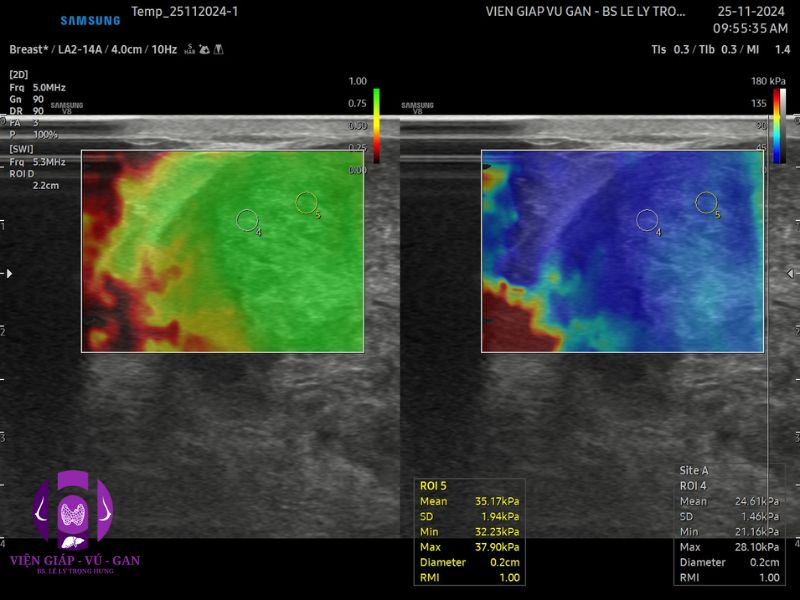Click the focus arrow marker at left image edge
The height and width of the screenshot is (600, 800).
pos(9,273)
